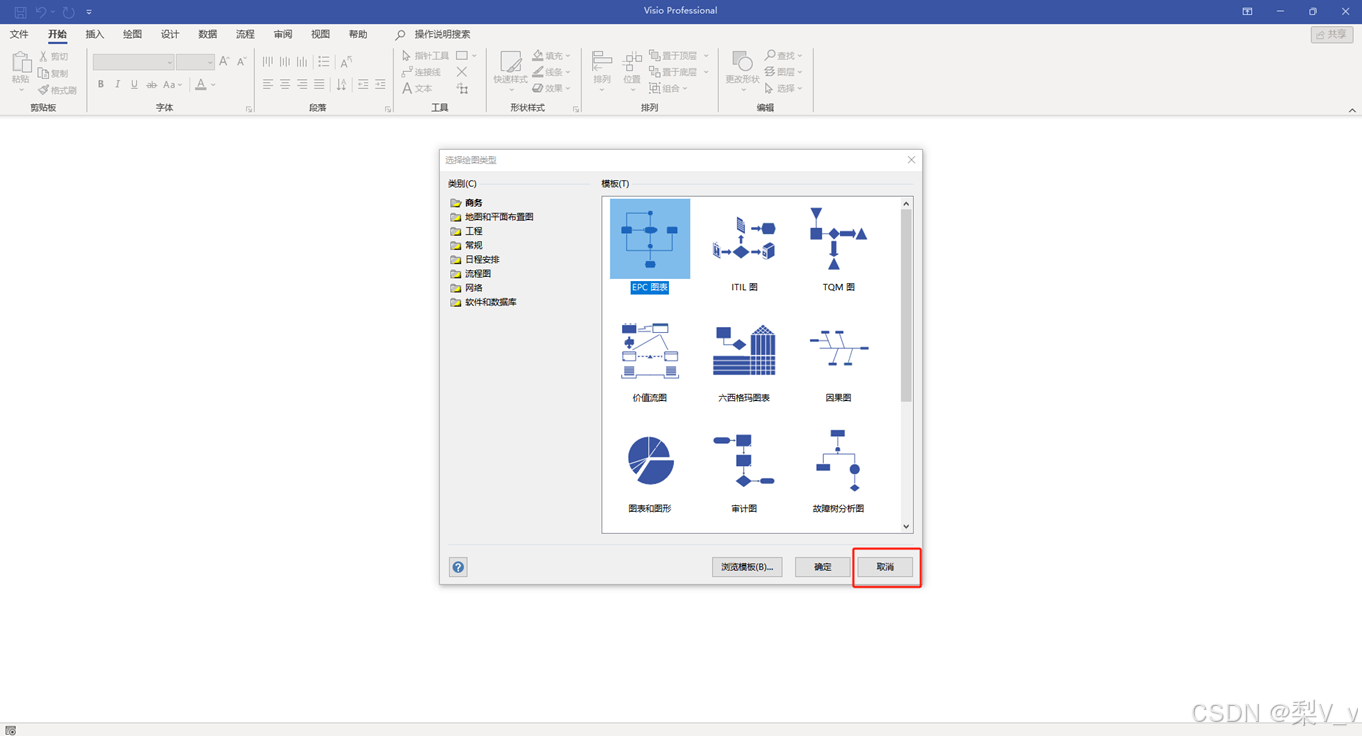Switch to the 插入 ribbon tab

pyautogui.click(x=95, y=34)
